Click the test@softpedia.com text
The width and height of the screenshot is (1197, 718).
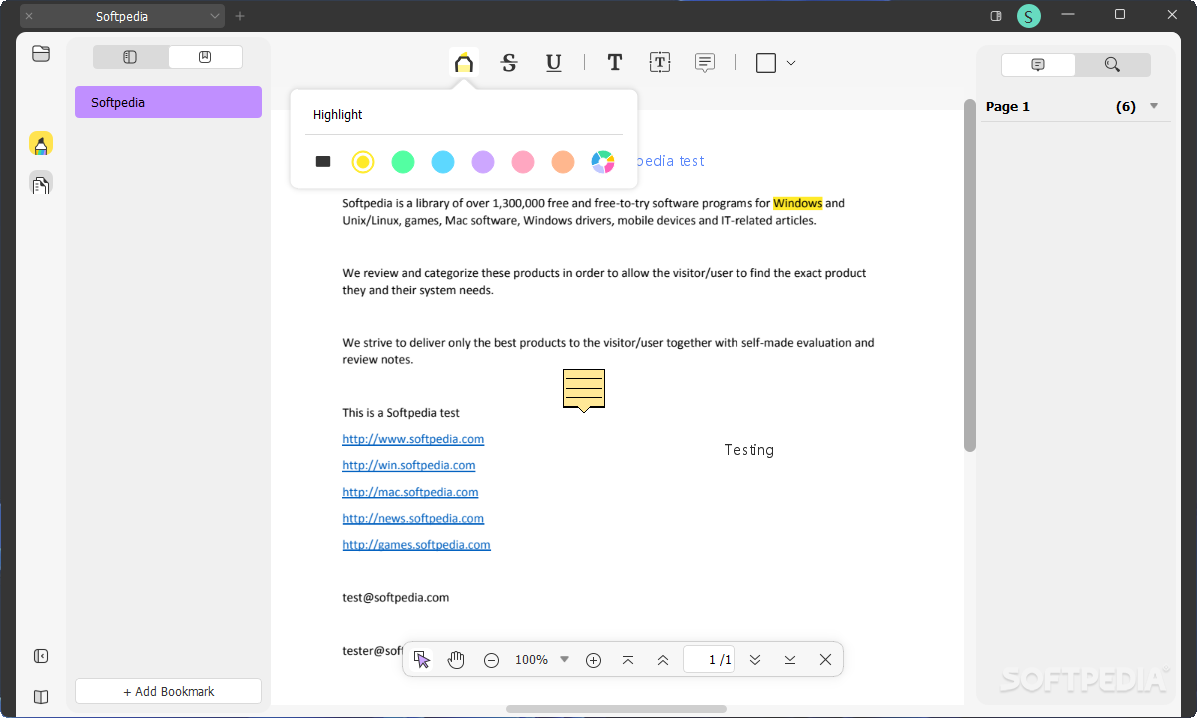pos(395,597)
